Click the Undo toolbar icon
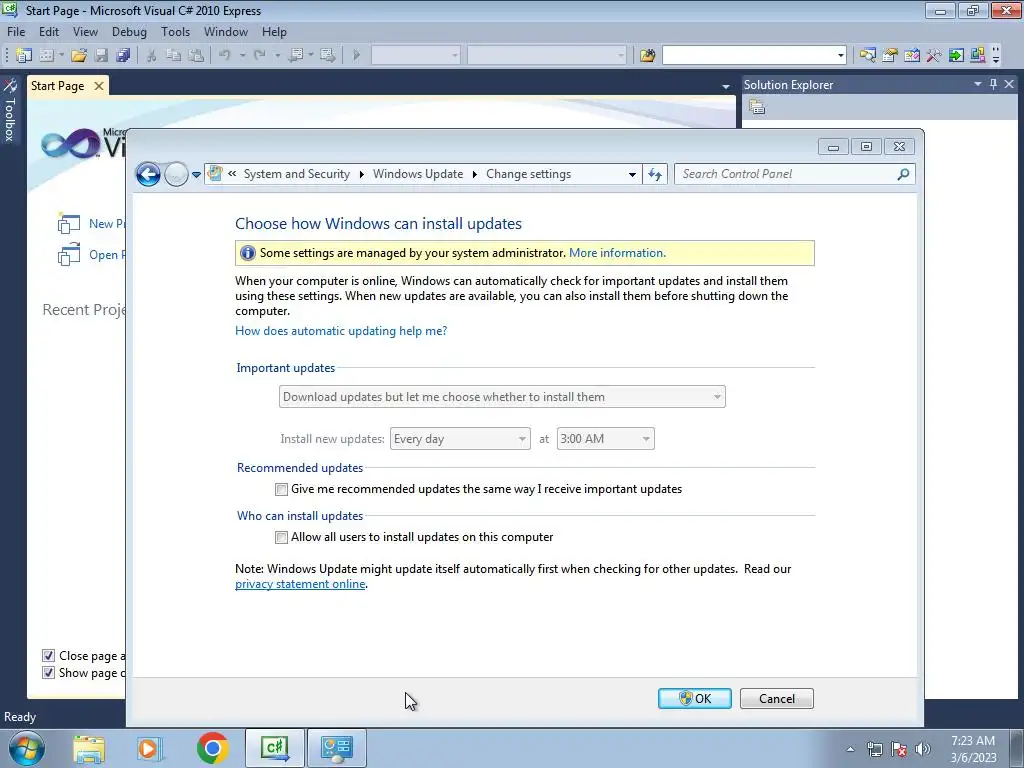Image resolution: width=1024 pixels, height=768 pixels. 225,56
